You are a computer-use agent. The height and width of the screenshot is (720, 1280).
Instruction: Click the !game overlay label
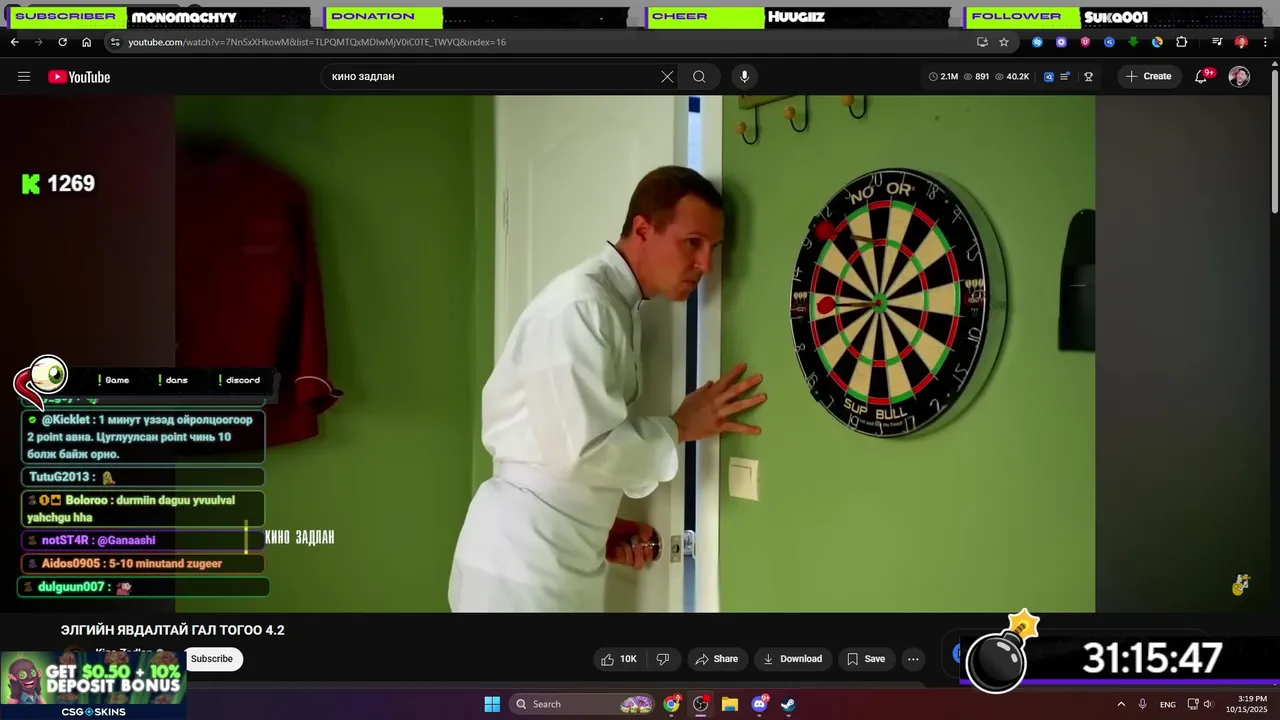coord(113,380)
